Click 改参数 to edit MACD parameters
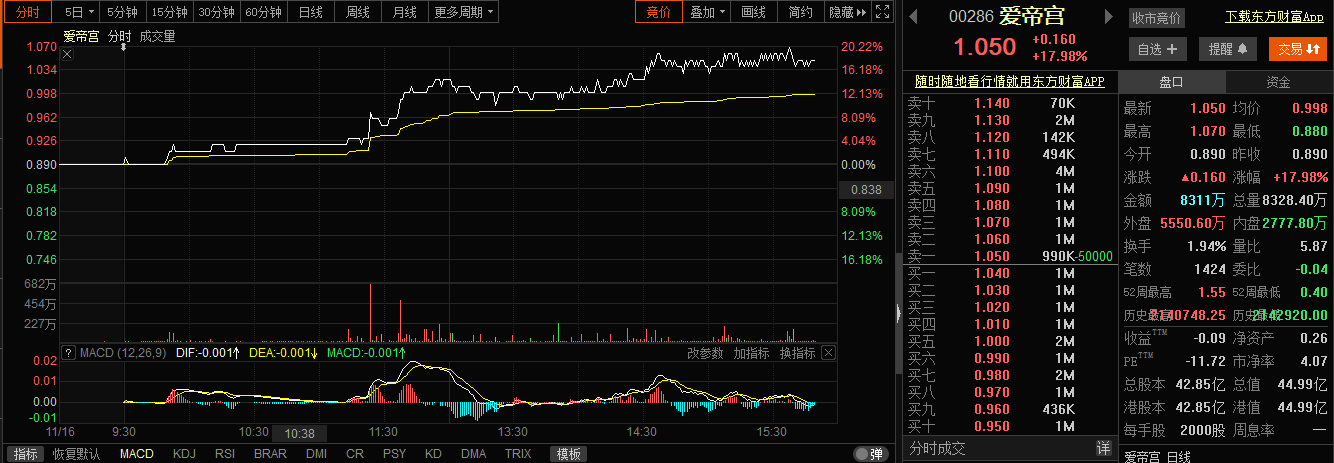 click(x=705, y=352)
